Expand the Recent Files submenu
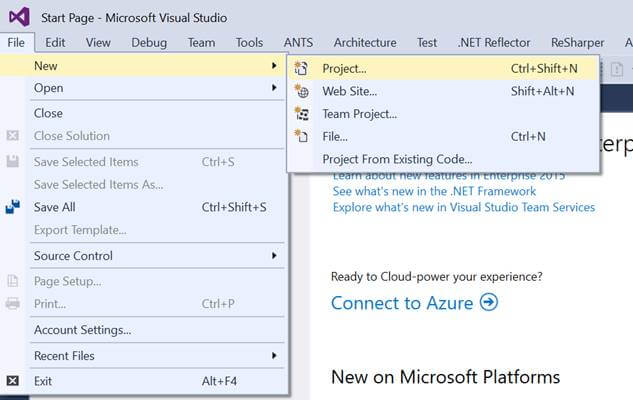 click(274, 355)
